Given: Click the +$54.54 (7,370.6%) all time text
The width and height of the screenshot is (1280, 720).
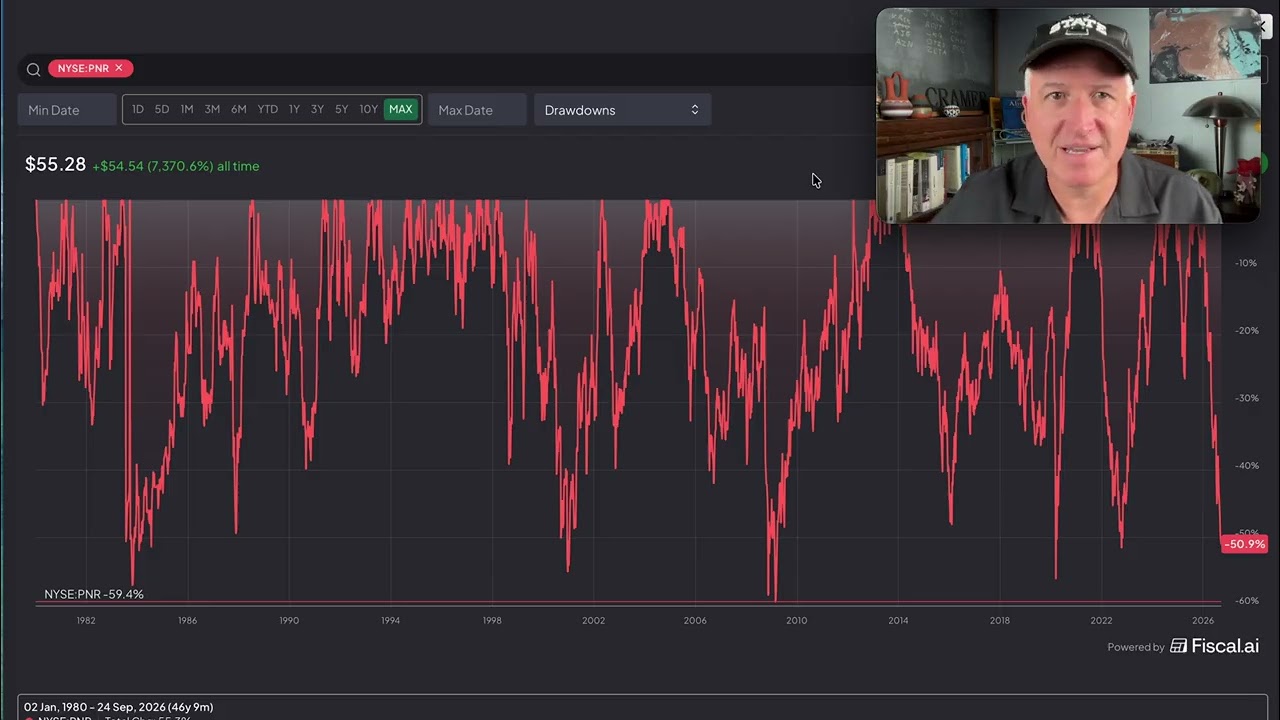Looking at the screenshot, I should click(176, 166).
